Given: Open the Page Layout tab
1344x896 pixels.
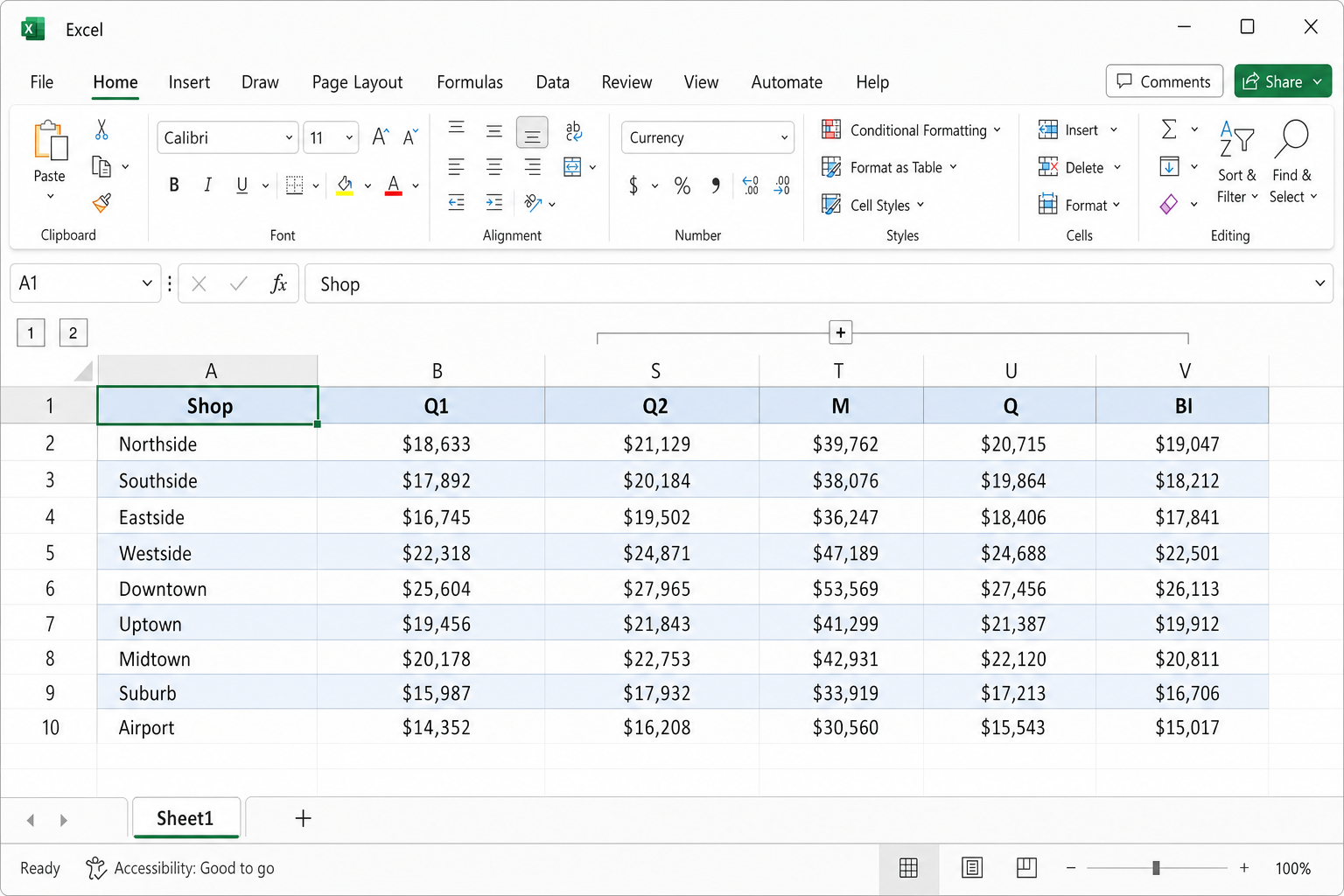Looking at the screenshot, I should pyautogui.click(x=357, y=82).
